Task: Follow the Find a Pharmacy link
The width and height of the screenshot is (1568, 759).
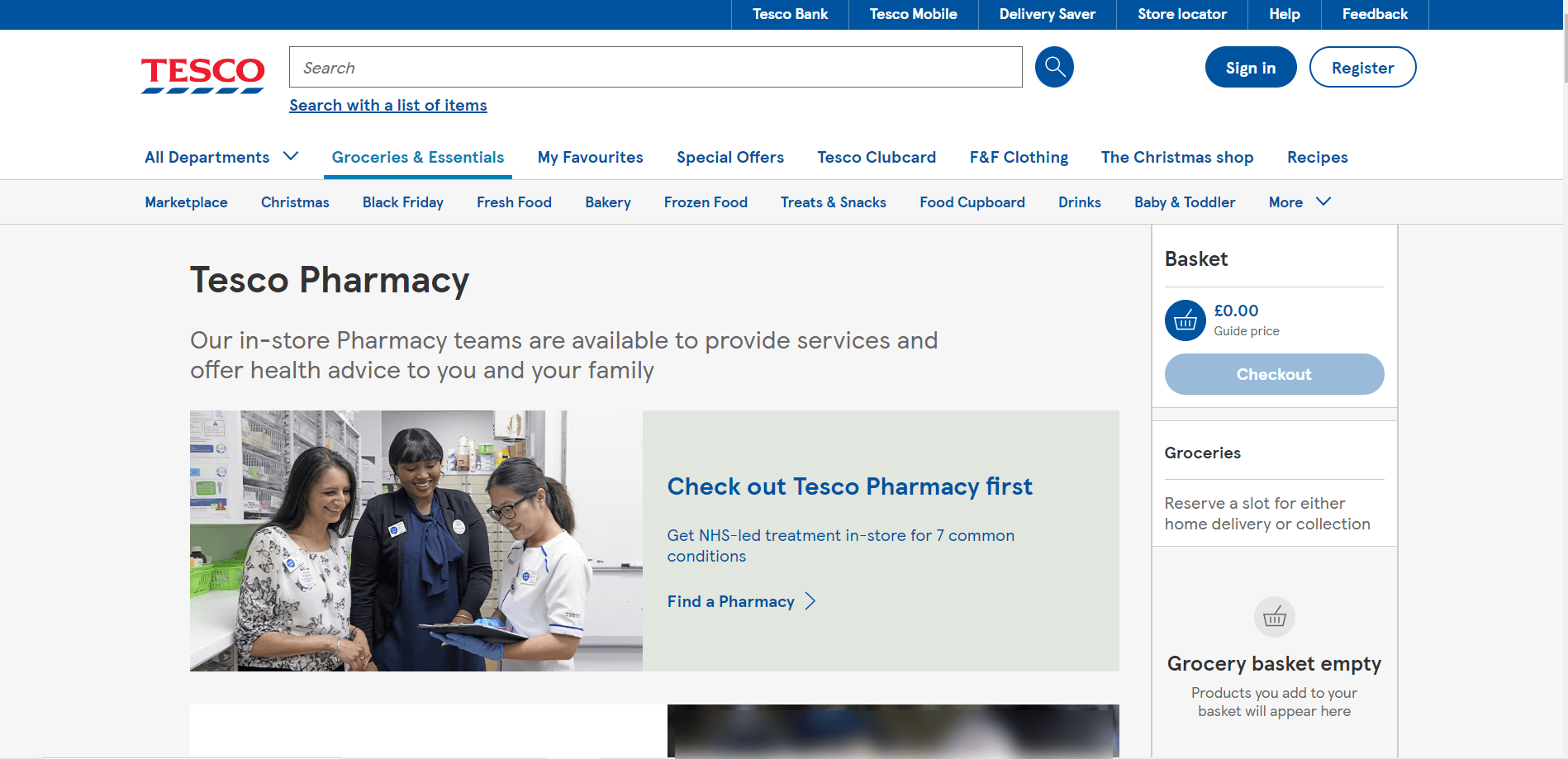Action: pyautogui.click(x=731, y=601)
